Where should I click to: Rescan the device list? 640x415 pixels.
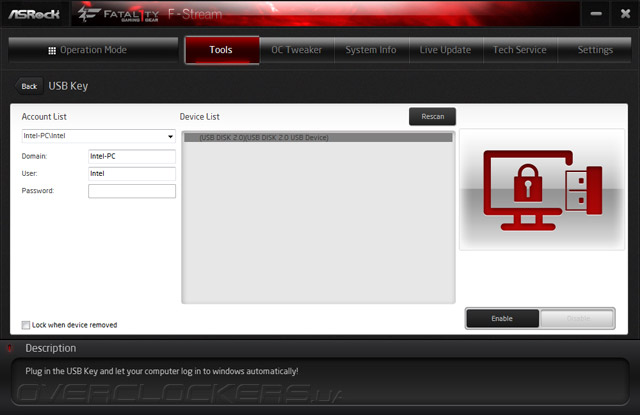(x=432, y=116)
